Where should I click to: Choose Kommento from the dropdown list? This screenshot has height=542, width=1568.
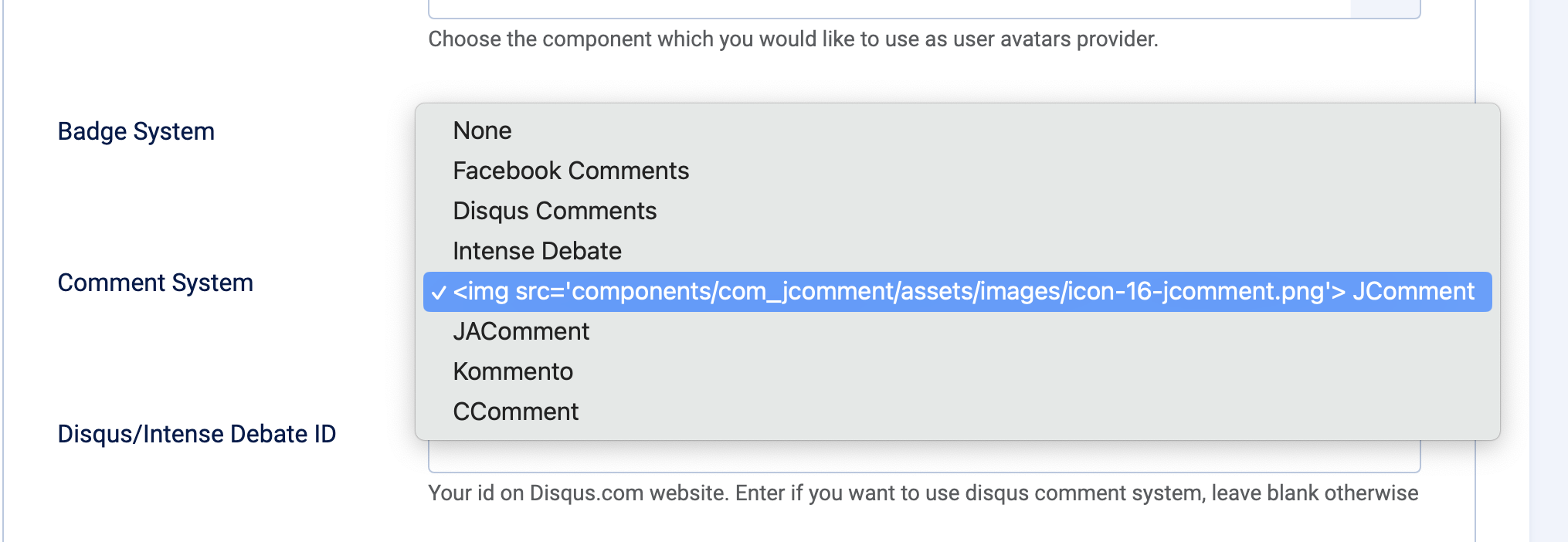[x=513, y=371]
